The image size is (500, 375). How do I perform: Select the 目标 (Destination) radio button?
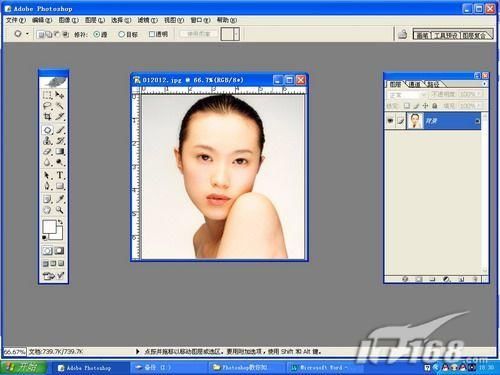point(122,34)
